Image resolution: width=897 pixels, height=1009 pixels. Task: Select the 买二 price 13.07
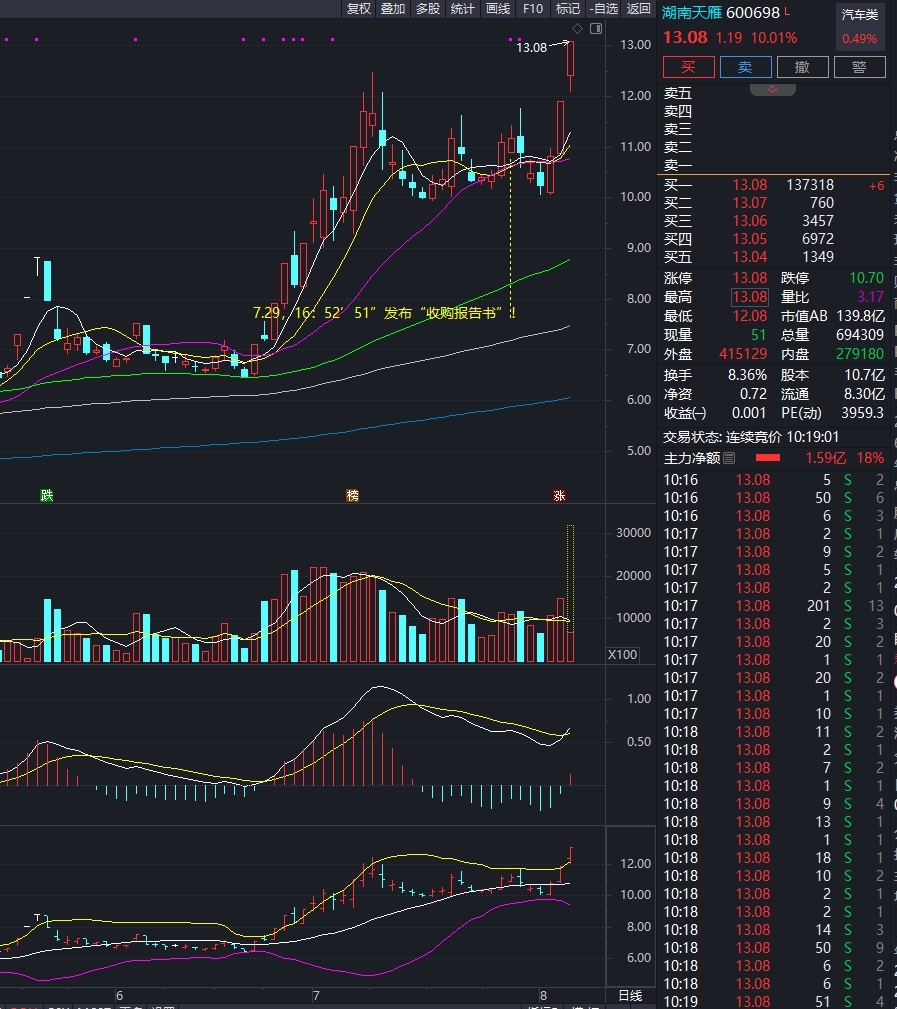pos(750,203)
